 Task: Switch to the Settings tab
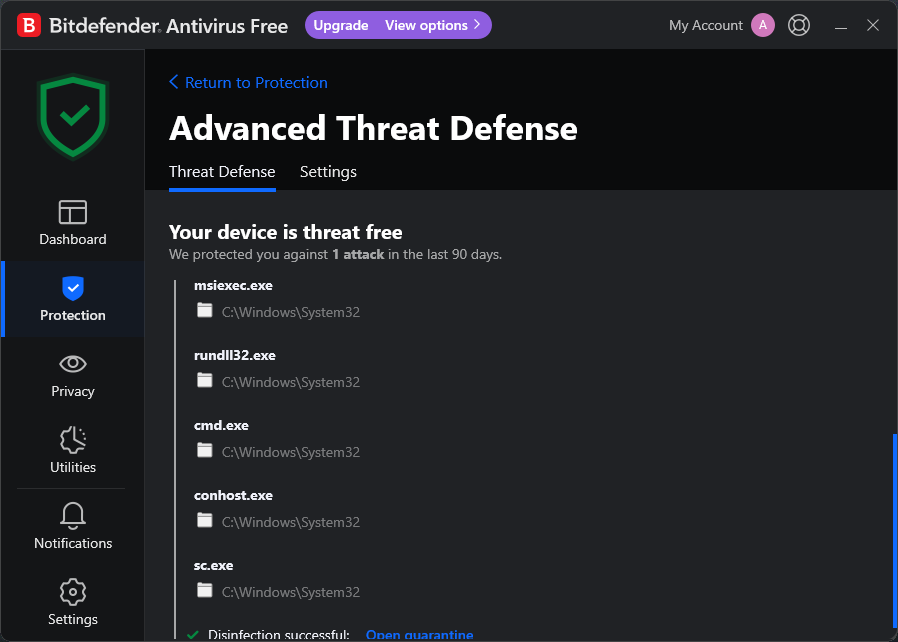[328, 172]
